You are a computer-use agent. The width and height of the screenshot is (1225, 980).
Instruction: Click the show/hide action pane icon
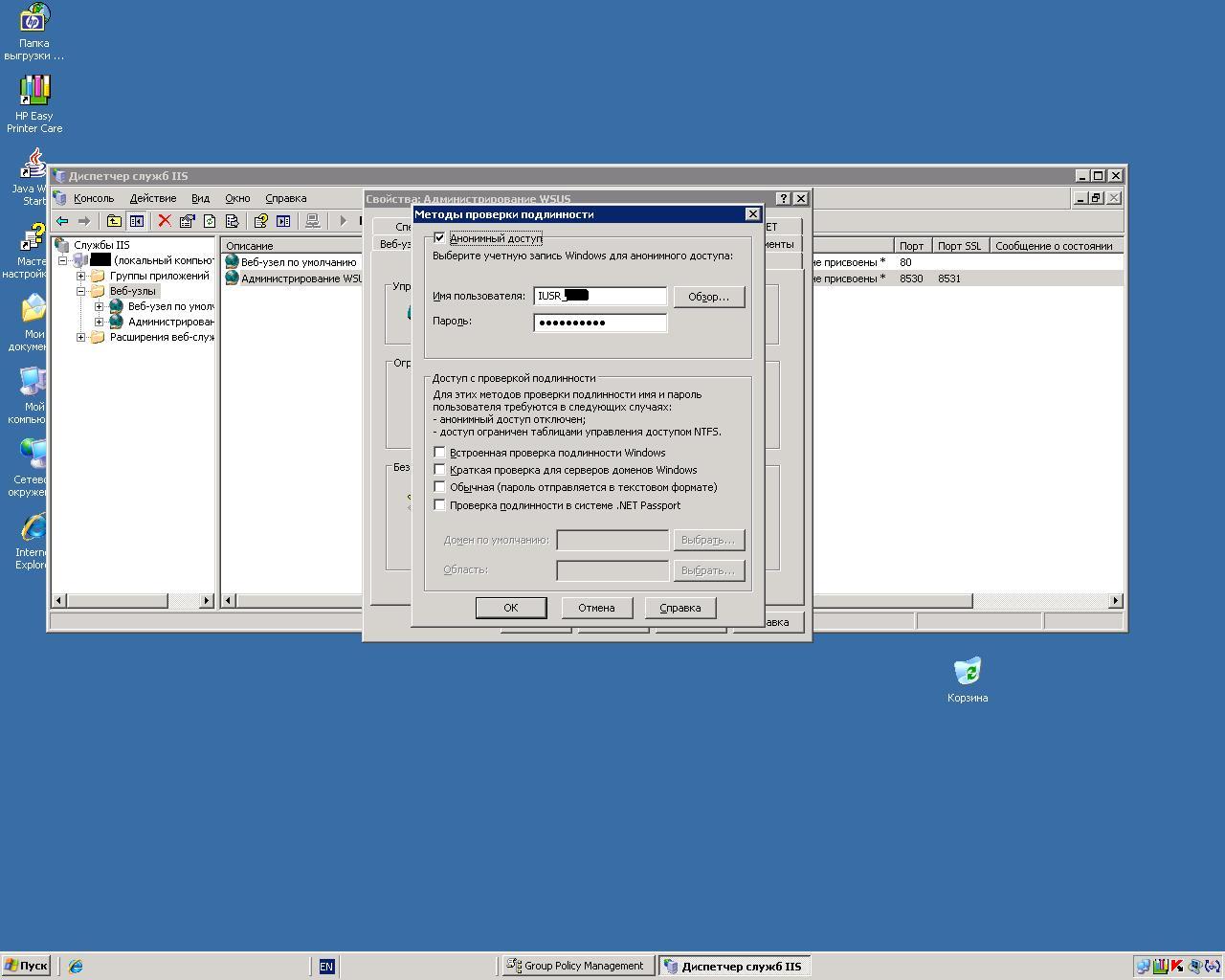click(283, 221)
